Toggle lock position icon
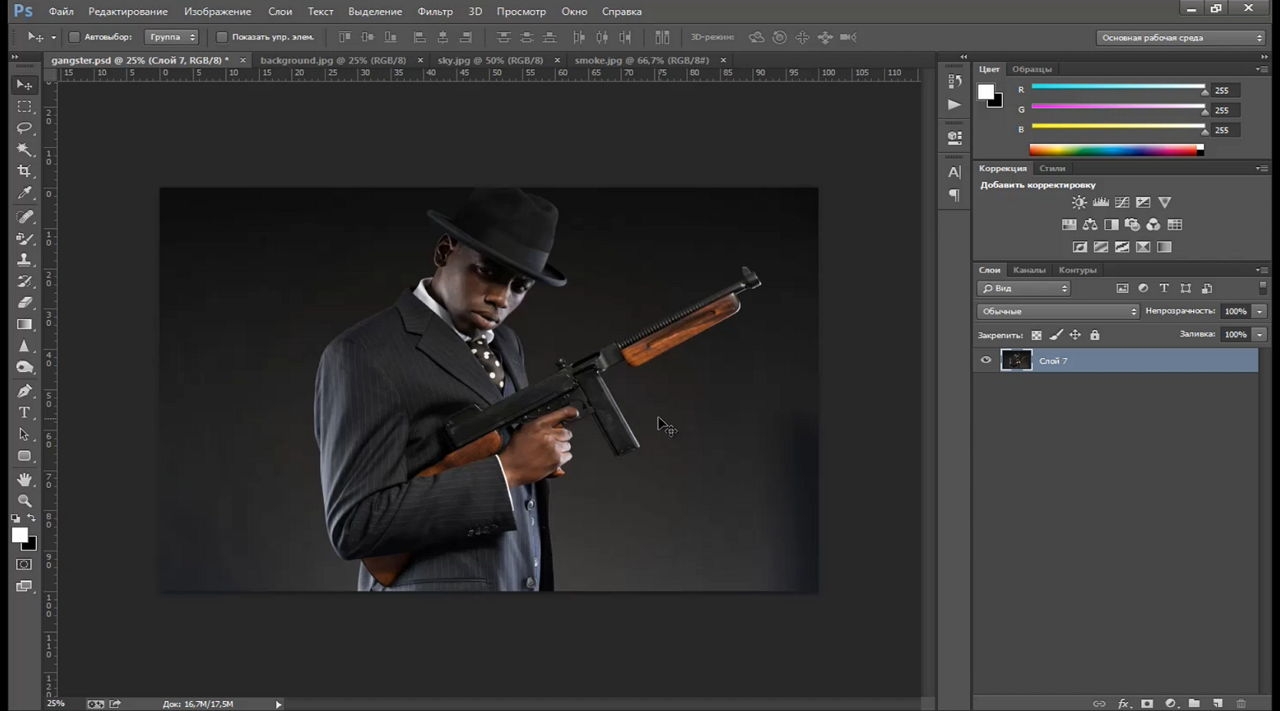The height and width of the screenshot is (711, 1280). click(x=1075, y=335)
